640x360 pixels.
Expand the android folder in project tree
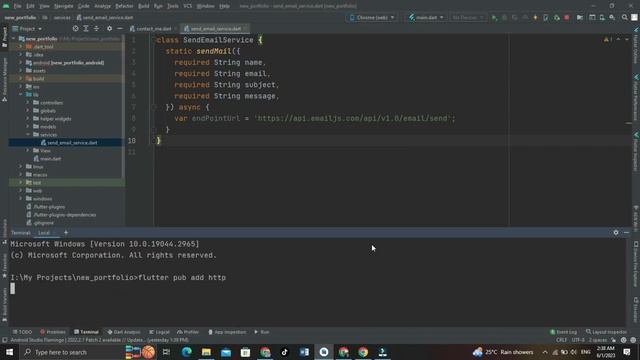click(x=20, y=62)
